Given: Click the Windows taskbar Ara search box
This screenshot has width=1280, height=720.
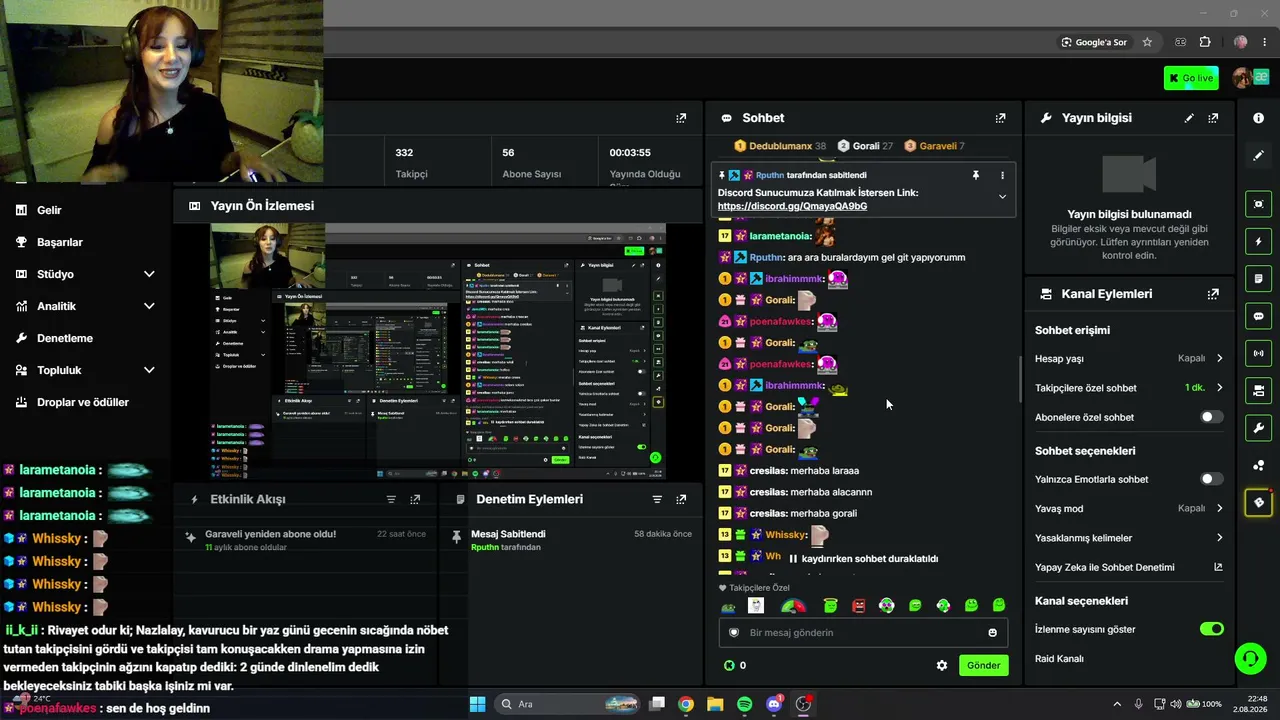Looking at the screenshot, I should click(x=567, y=704).
